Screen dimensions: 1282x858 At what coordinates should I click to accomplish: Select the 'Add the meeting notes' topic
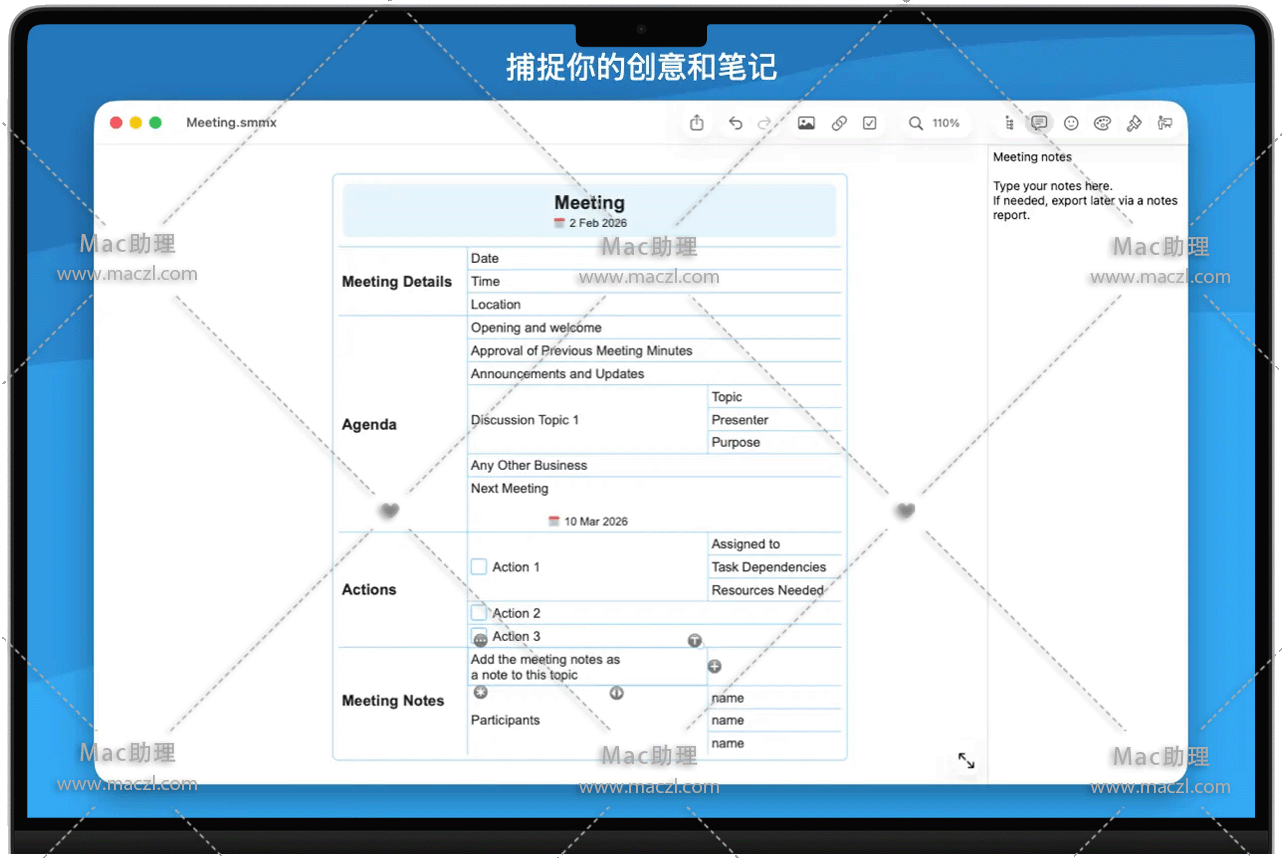[x=588, y=667]
